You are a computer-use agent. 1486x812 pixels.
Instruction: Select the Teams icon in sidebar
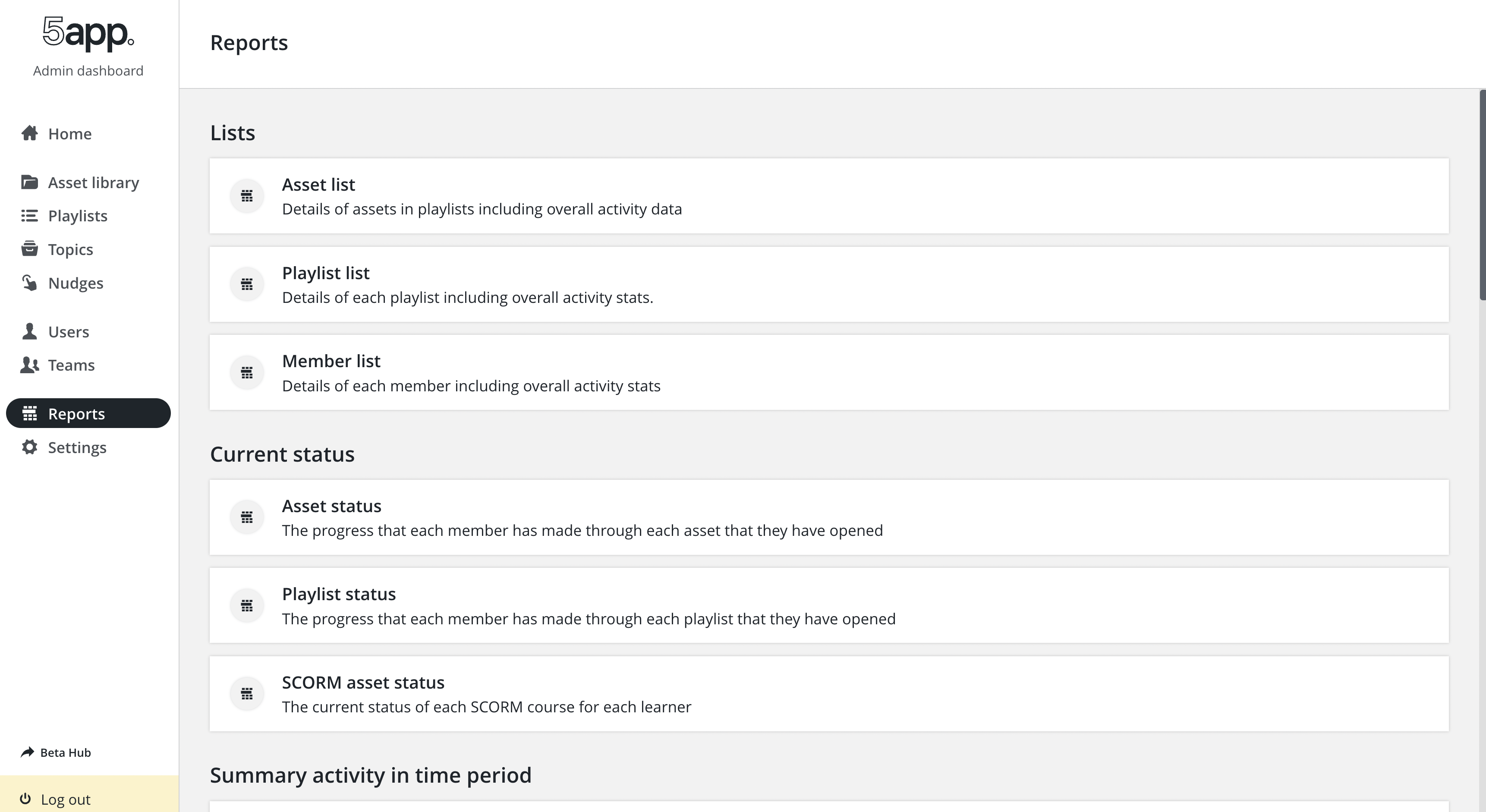(x=29, y=364)
